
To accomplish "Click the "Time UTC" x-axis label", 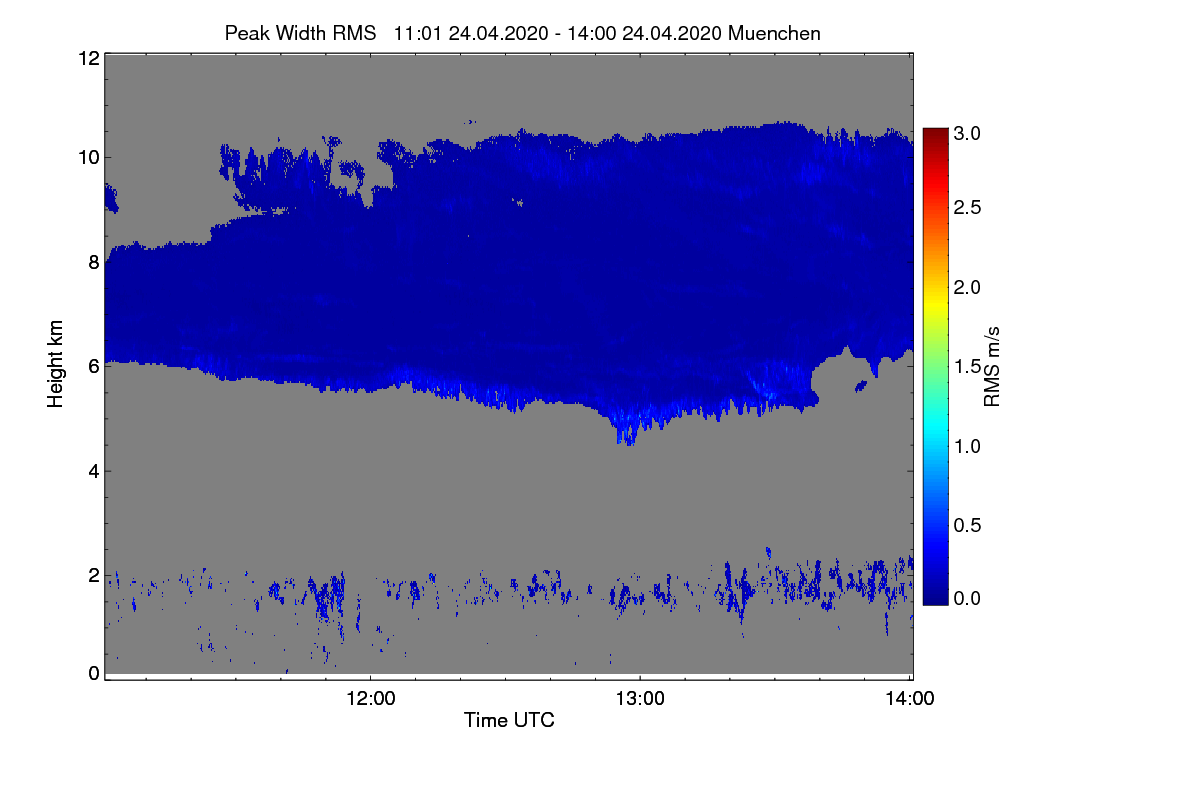I will tap(509, 720).
